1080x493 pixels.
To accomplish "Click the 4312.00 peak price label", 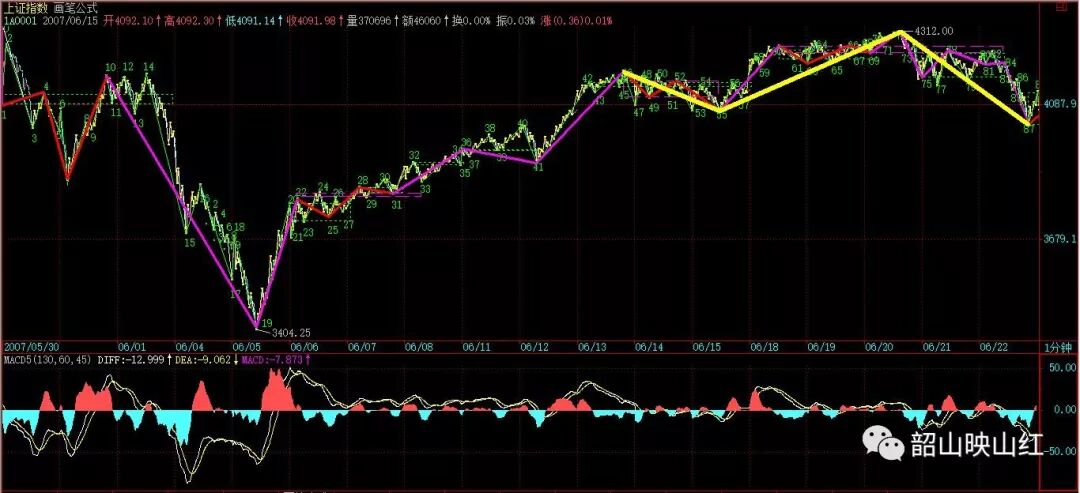I will click(933, 31).
